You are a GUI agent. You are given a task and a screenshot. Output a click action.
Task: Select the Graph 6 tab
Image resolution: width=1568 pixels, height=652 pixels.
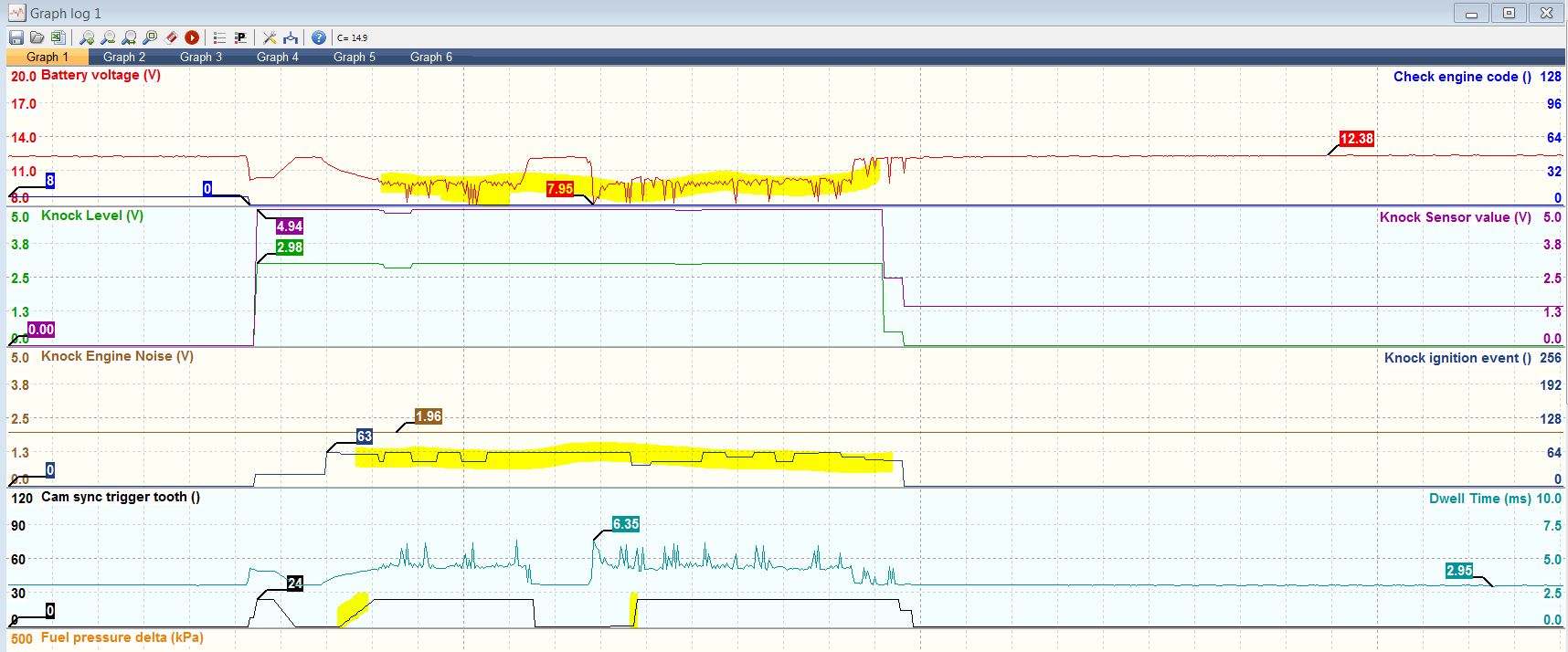pos(431,57)
